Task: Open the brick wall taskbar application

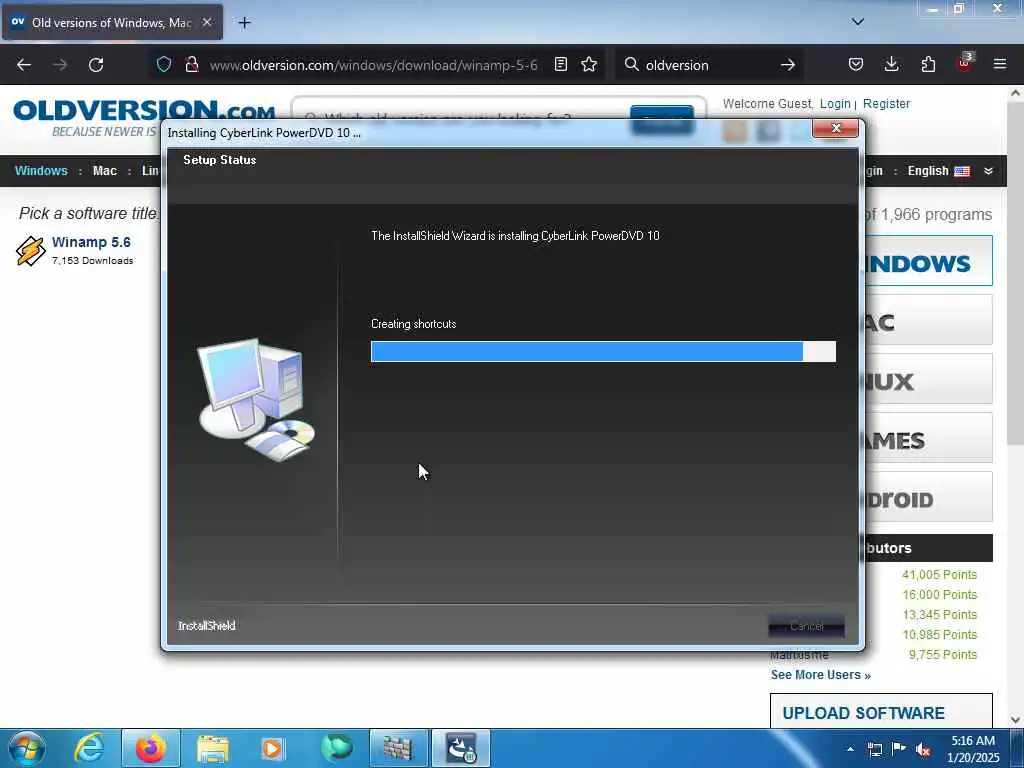Action: coord(398,748)
